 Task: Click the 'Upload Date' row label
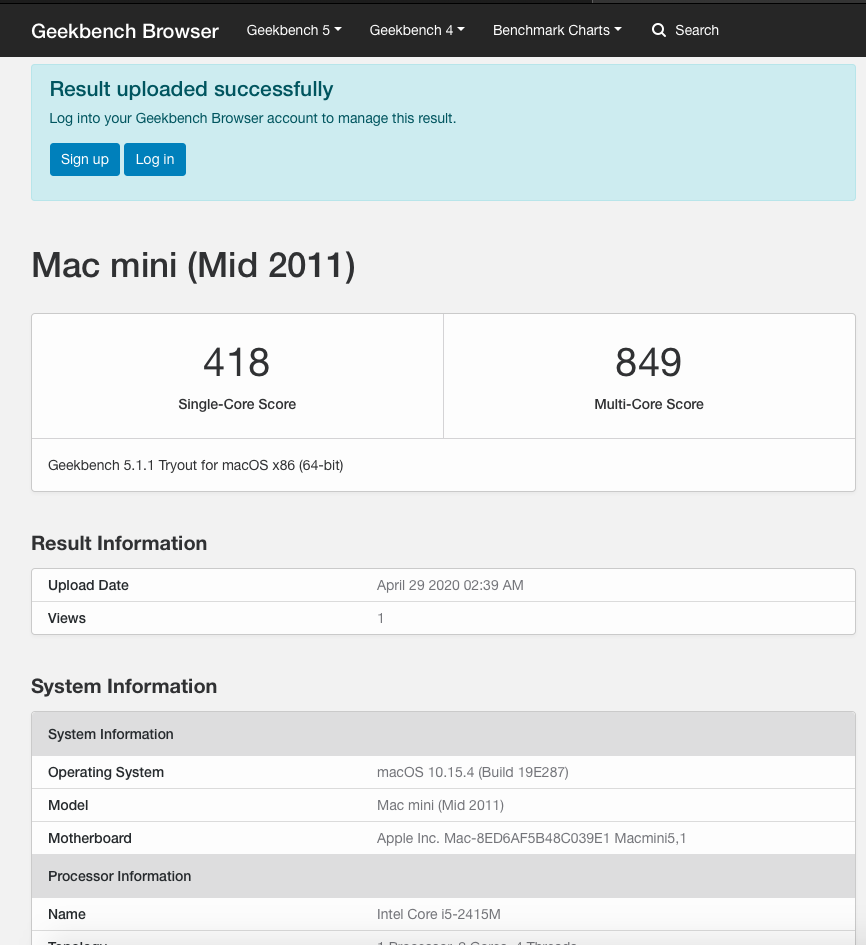coord(89,585)
